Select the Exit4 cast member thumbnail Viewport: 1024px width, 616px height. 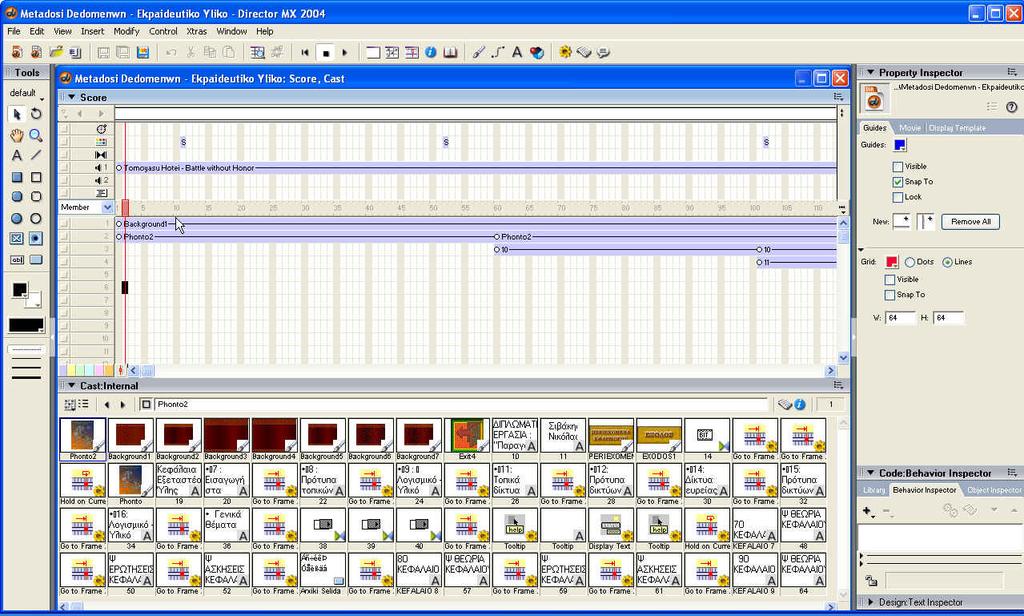pyautogui.click(x=467, y=439)
